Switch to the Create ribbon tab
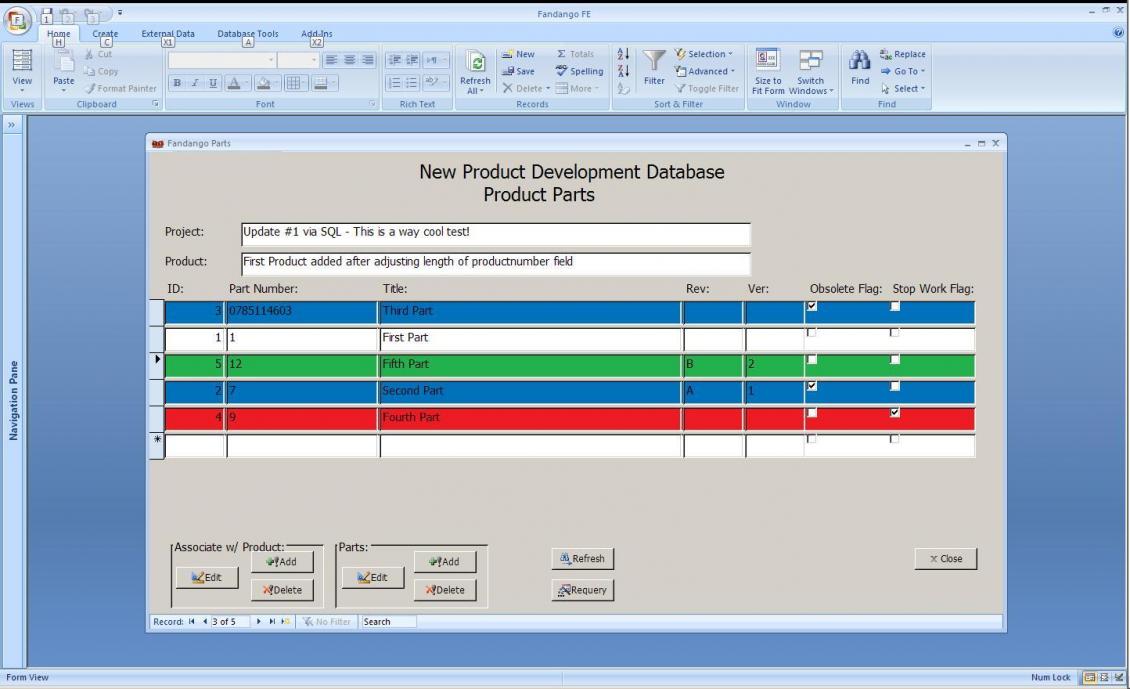1130x689 pixels. tap(105, 34)
